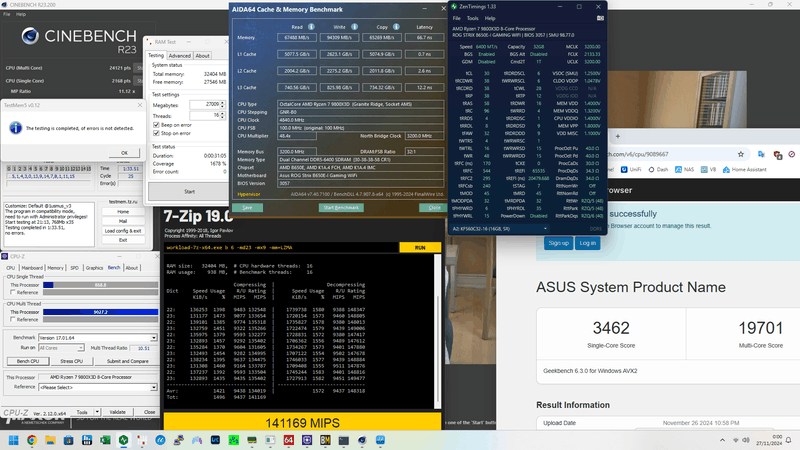Click CPU-Z multi thread score bar
Image resolution: width=800 pixels, height=450 pixels.
[x=101, y=312]
